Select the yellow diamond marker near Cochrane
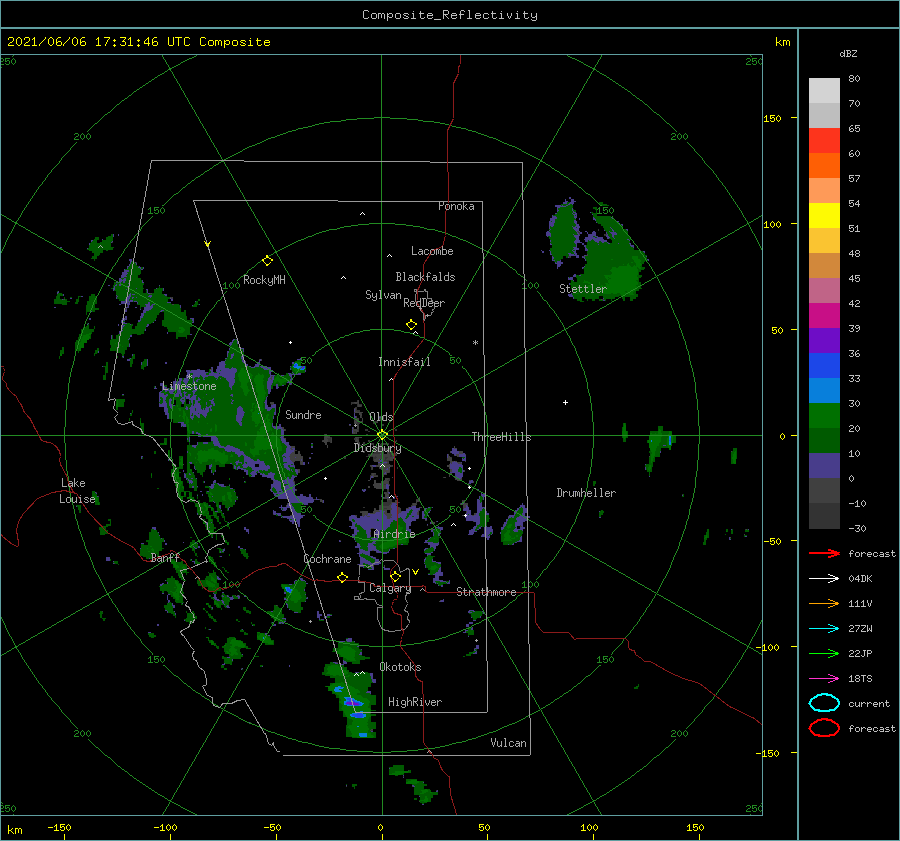900x841 pixels. [x=342, y=578]
